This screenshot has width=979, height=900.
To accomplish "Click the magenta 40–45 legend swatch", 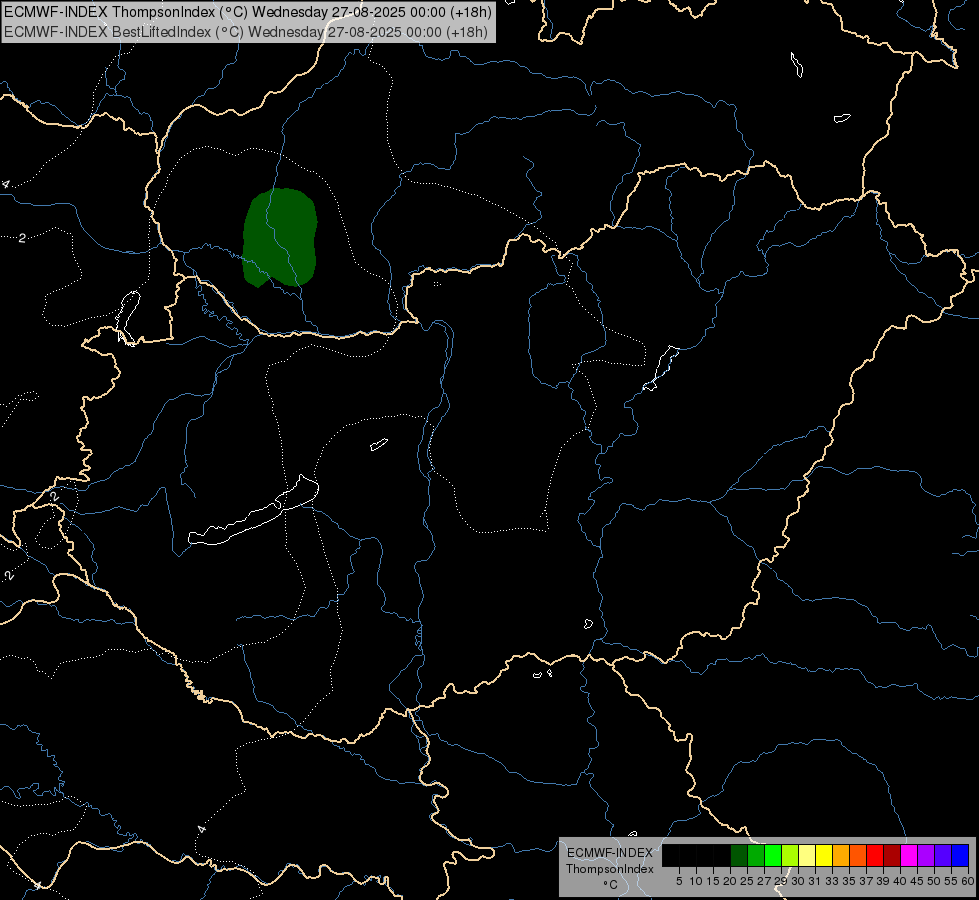I will click(909, 855).
